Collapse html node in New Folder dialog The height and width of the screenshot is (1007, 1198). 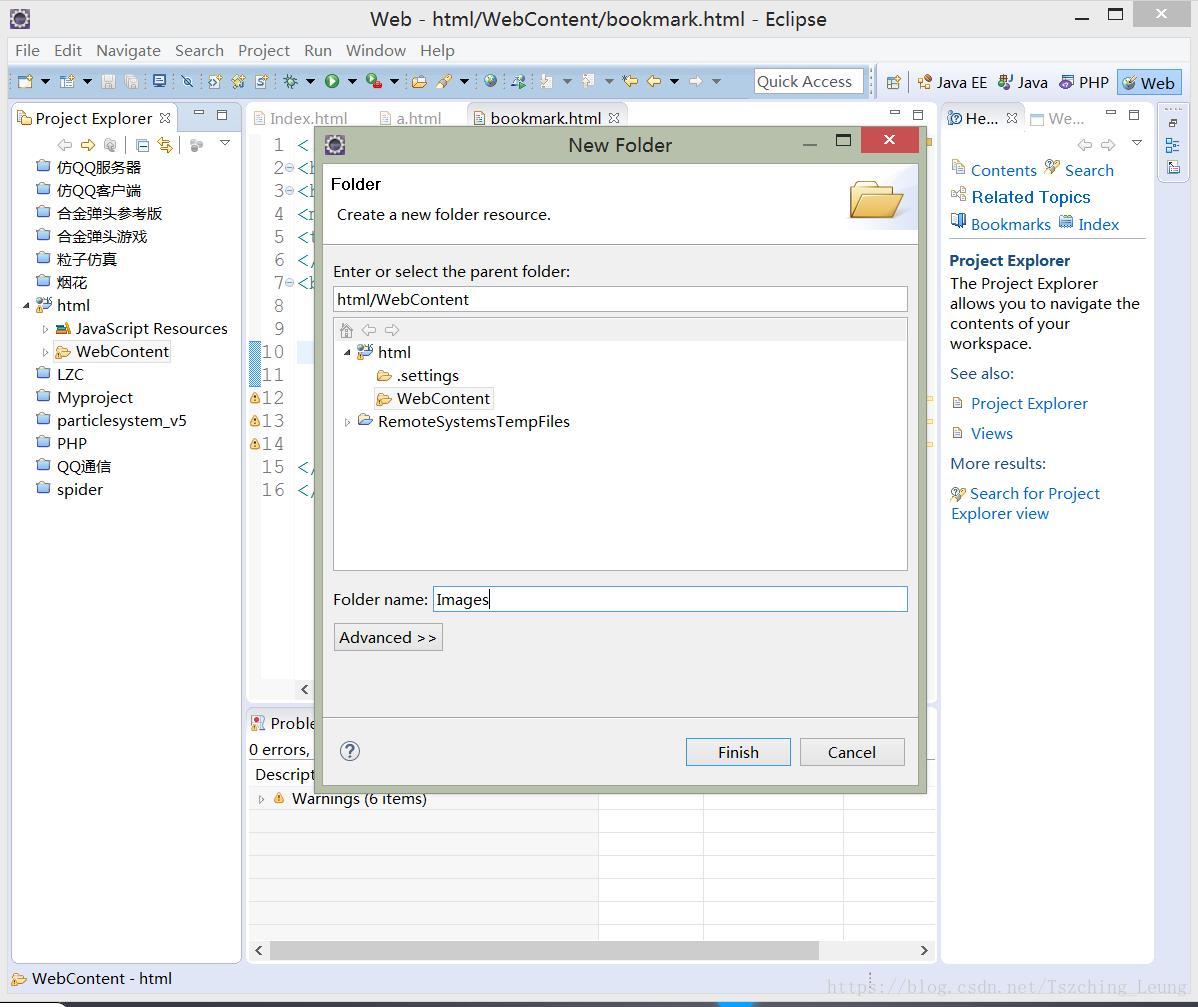347,353
